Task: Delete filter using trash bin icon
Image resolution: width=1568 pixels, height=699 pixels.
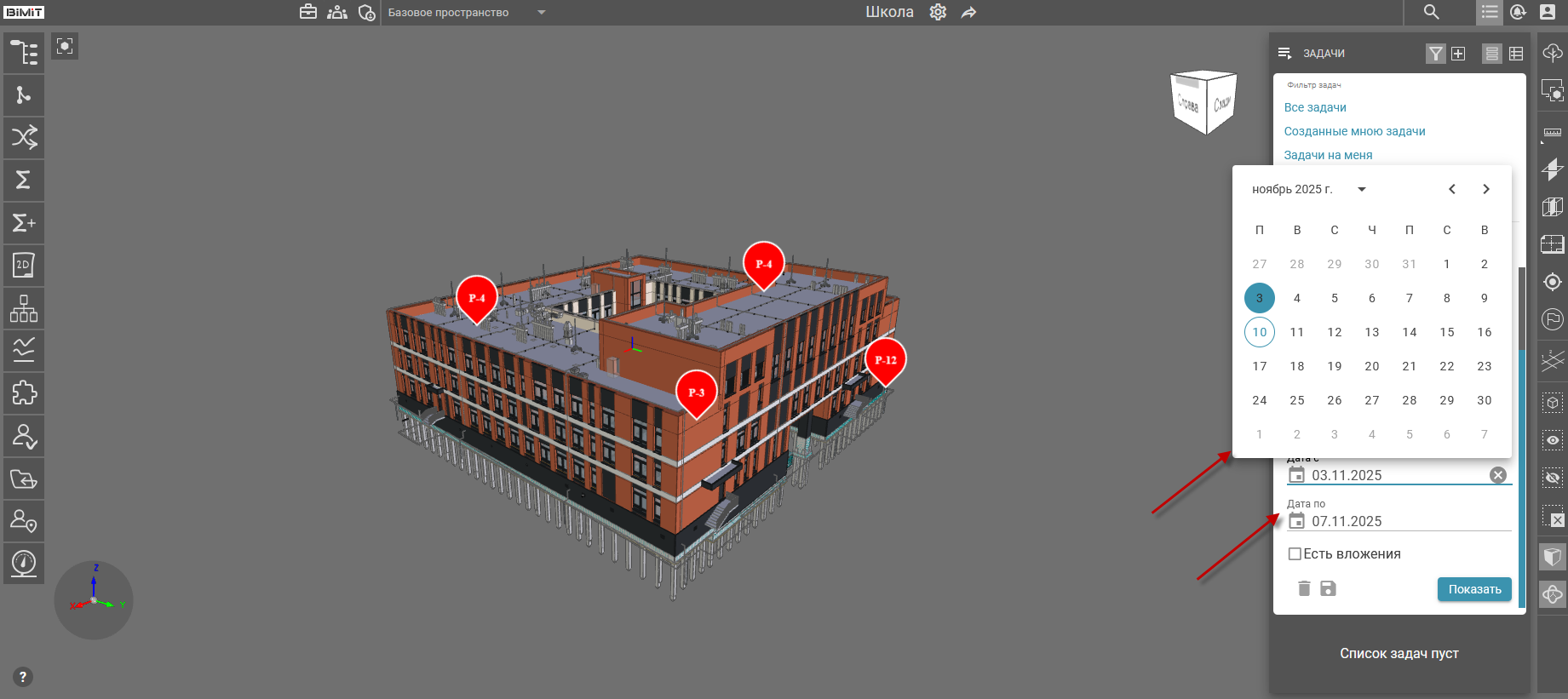Action: [1304, 588]
